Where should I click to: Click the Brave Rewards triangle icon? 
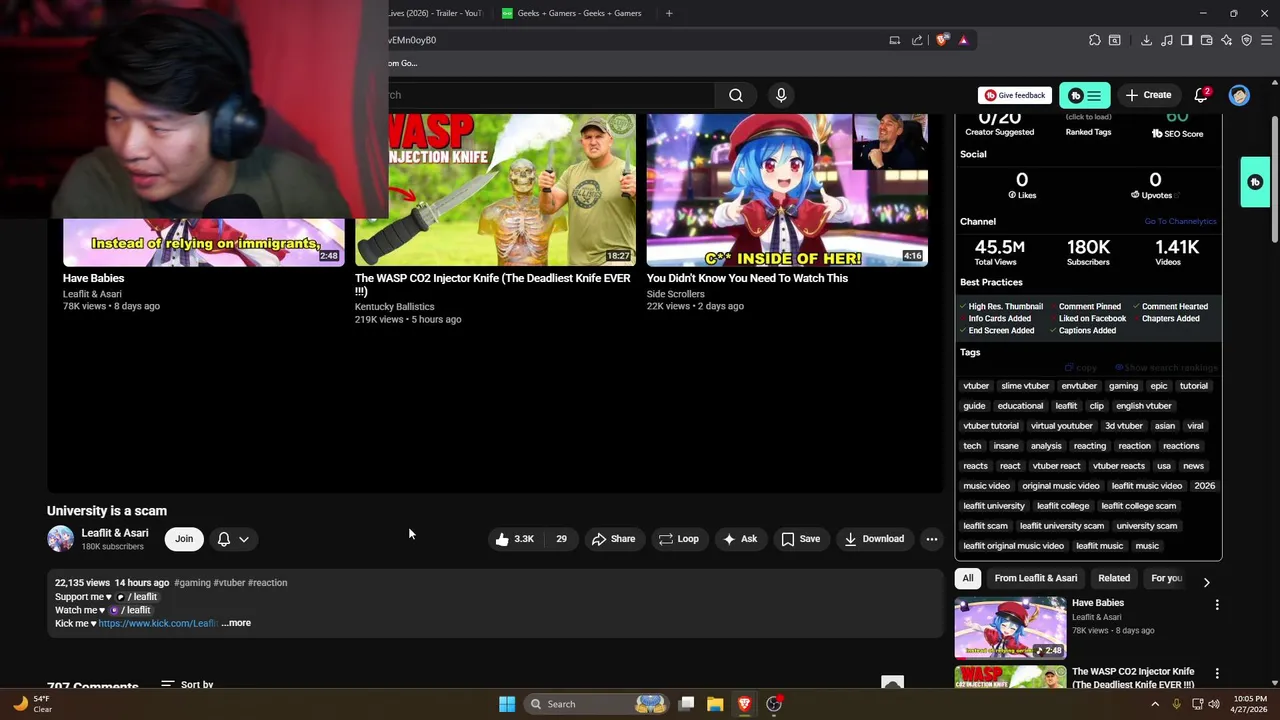(x=963, y=40)
